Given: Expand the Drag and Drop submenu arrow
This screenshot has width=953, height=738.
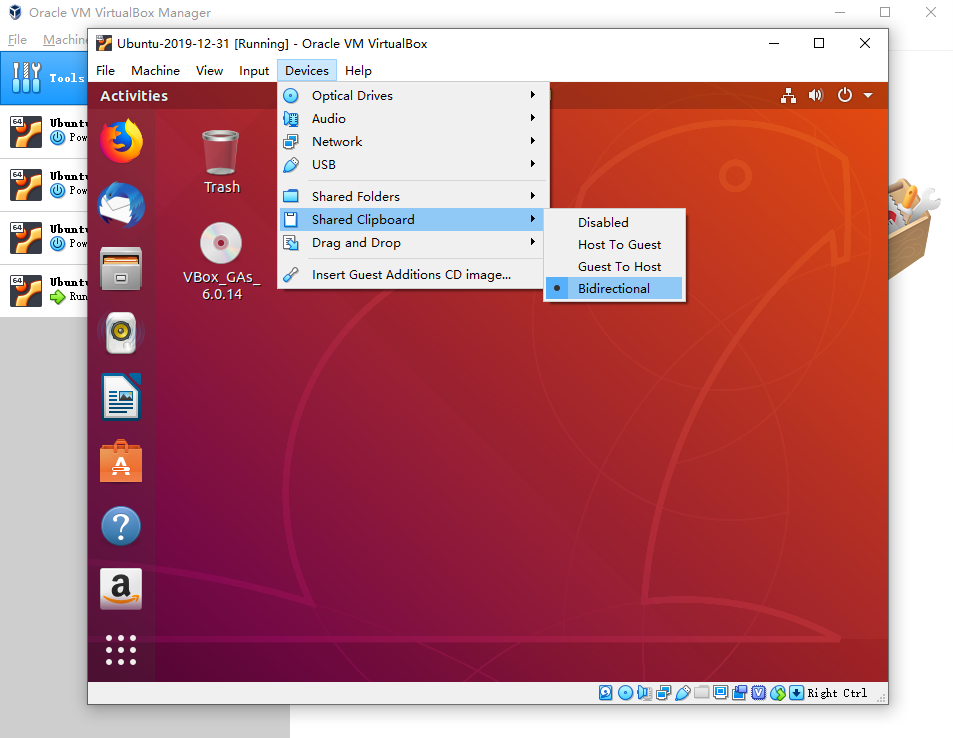Looking at the screenshot, I should click(x=532, y=242).
